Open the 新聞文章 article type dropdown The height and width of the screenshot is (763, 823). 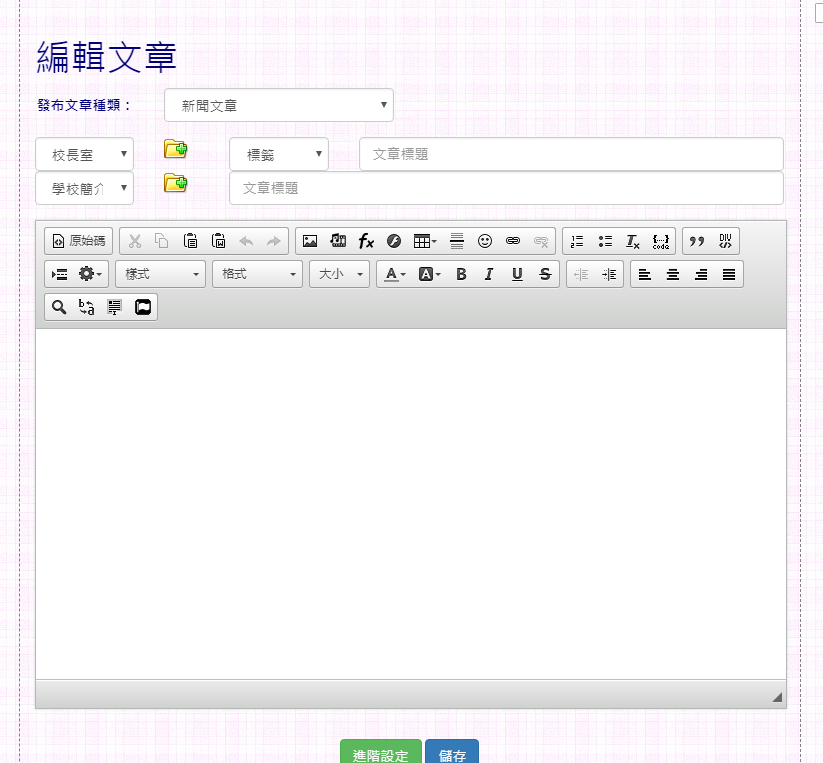pyautogui.click(x=278, y=105)
